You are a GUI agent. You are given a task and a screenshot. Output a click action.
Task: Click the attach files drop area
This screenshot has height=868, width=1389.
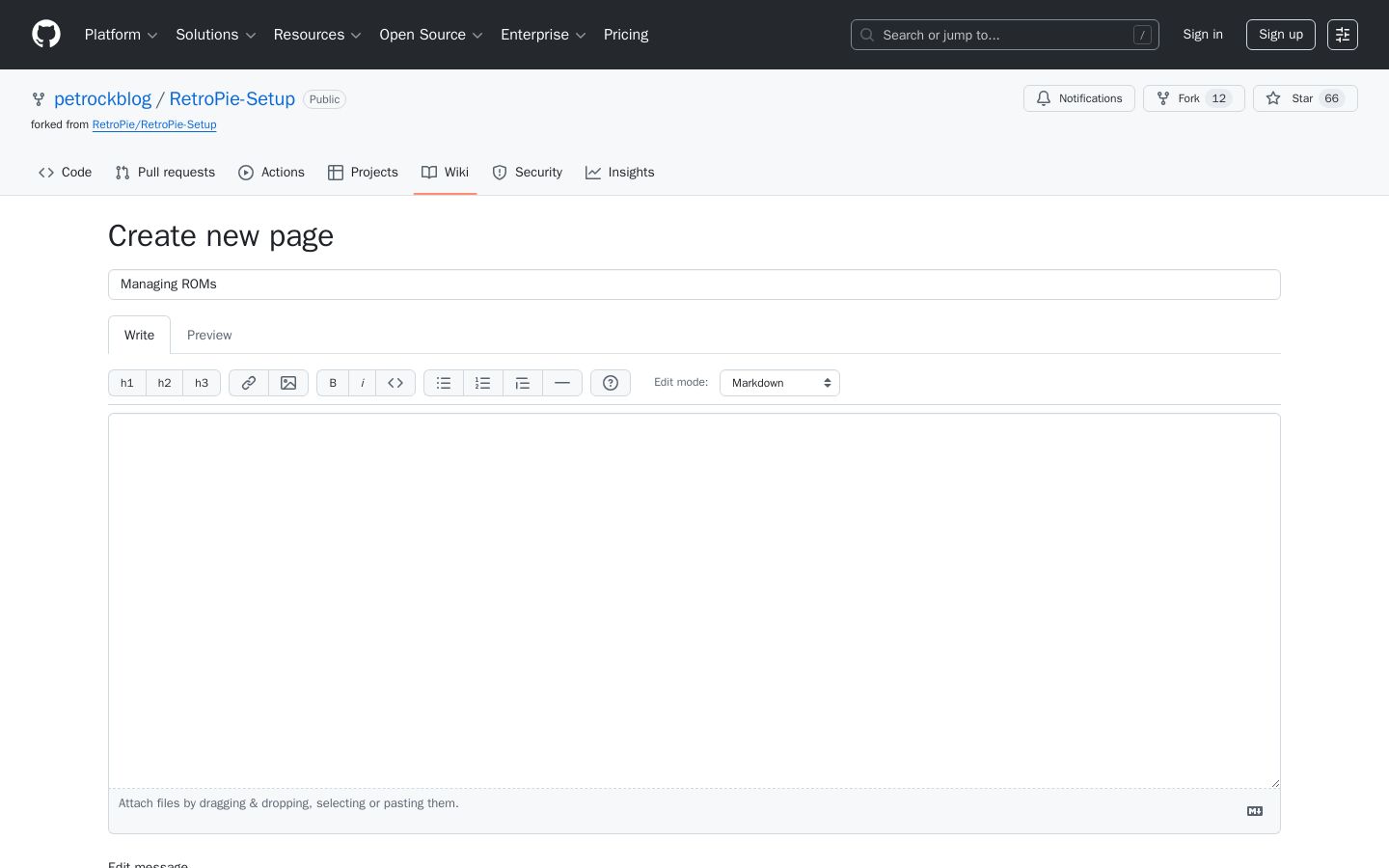694,811
